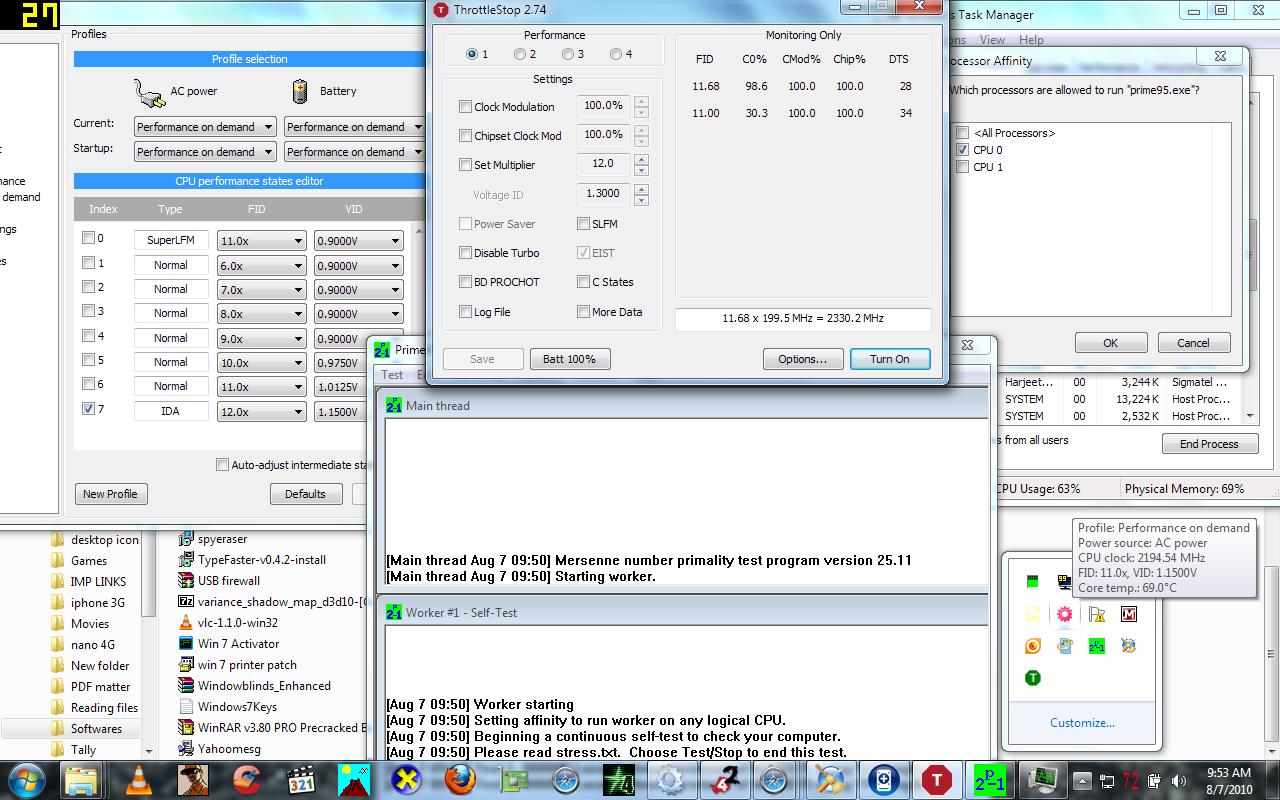Check Auto-adjust intermediate states option

[x=222, y=465]
